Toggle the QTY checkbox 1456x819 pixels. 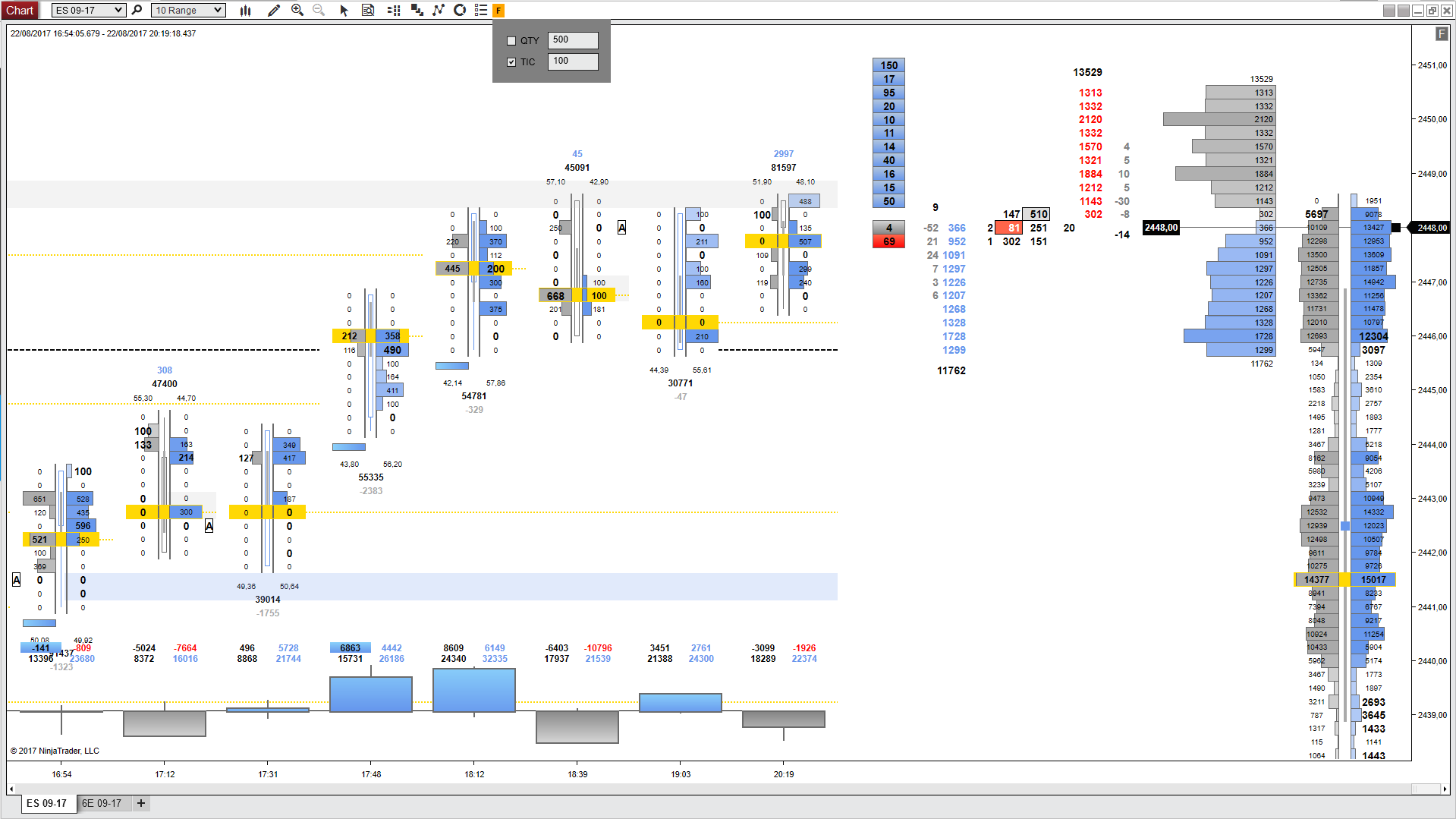[x=511, y=41]
